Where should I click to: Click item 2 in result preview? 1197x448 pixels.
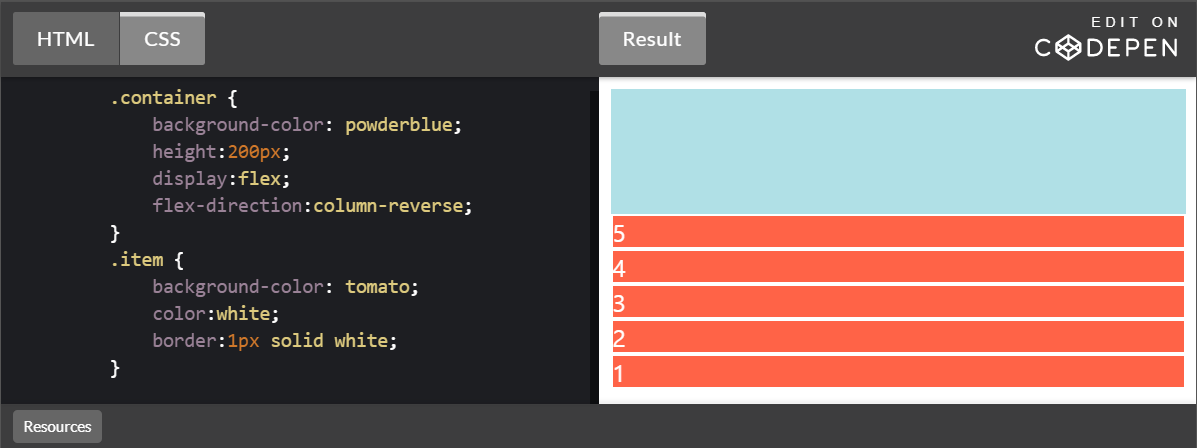(x=897, y=337)
